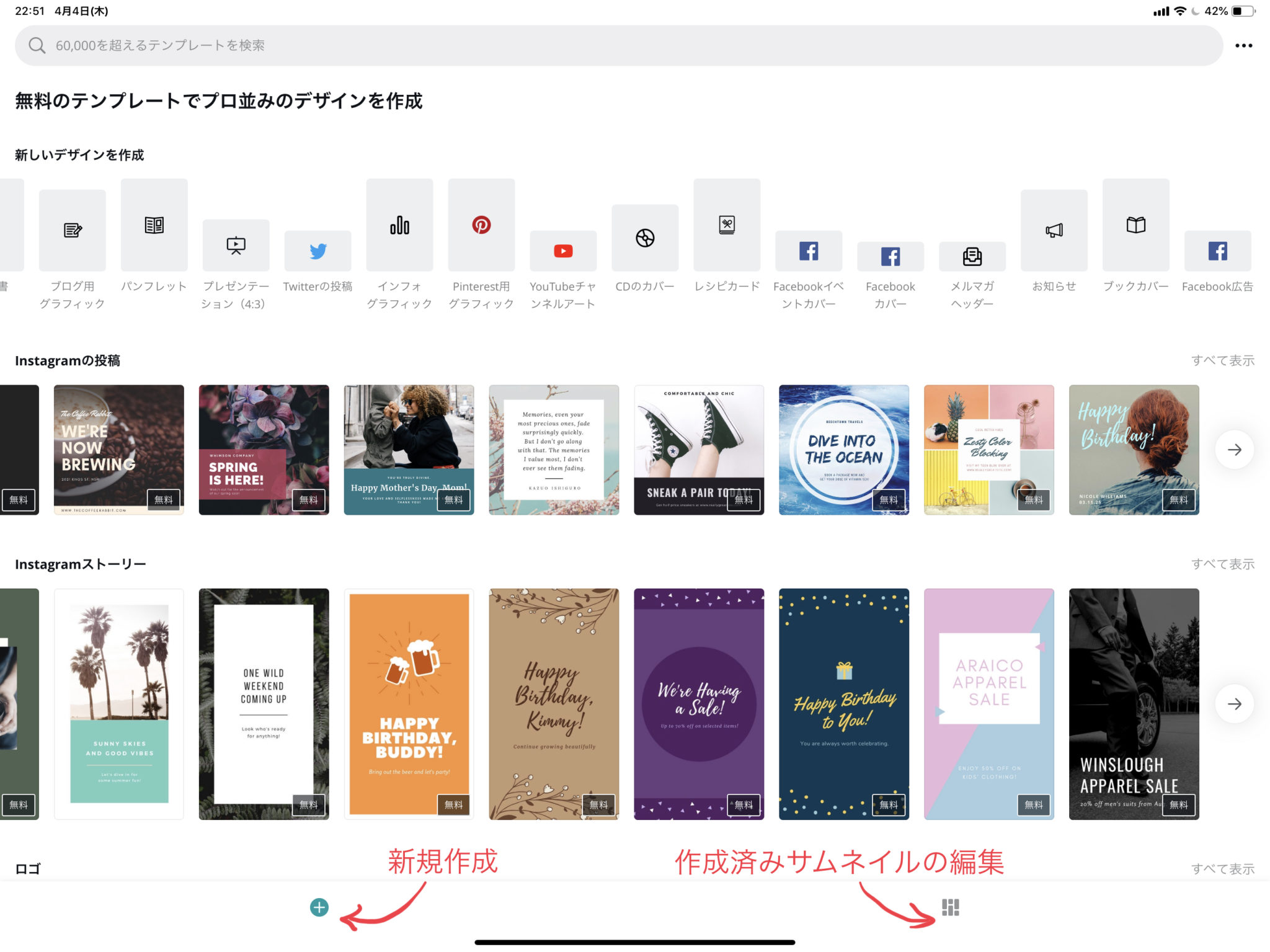1270x952 pixels.
Task: Show all Instagram story templates
Action: [x=1223, y=564]
